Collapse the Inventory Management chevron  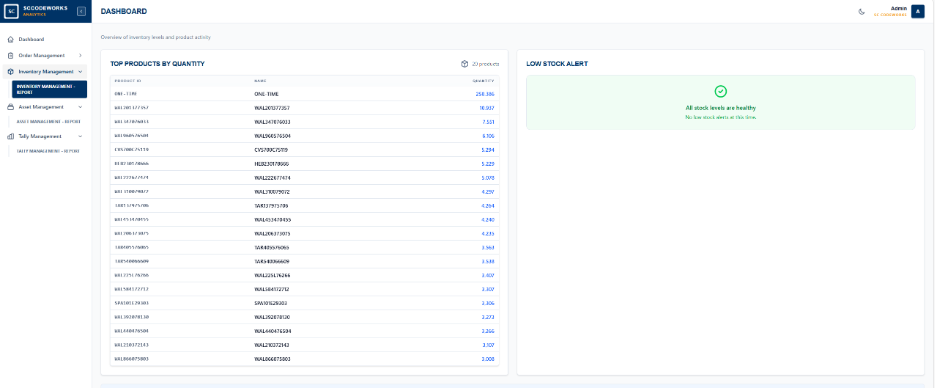click(80, 72)
